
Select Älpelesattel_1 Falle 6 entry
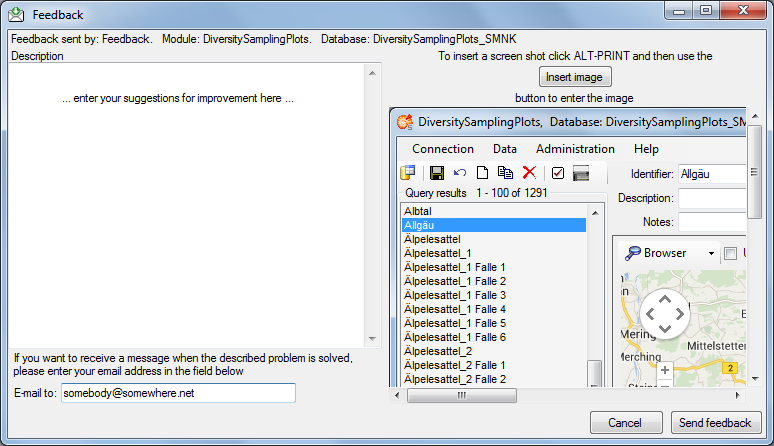coord(494,337)
